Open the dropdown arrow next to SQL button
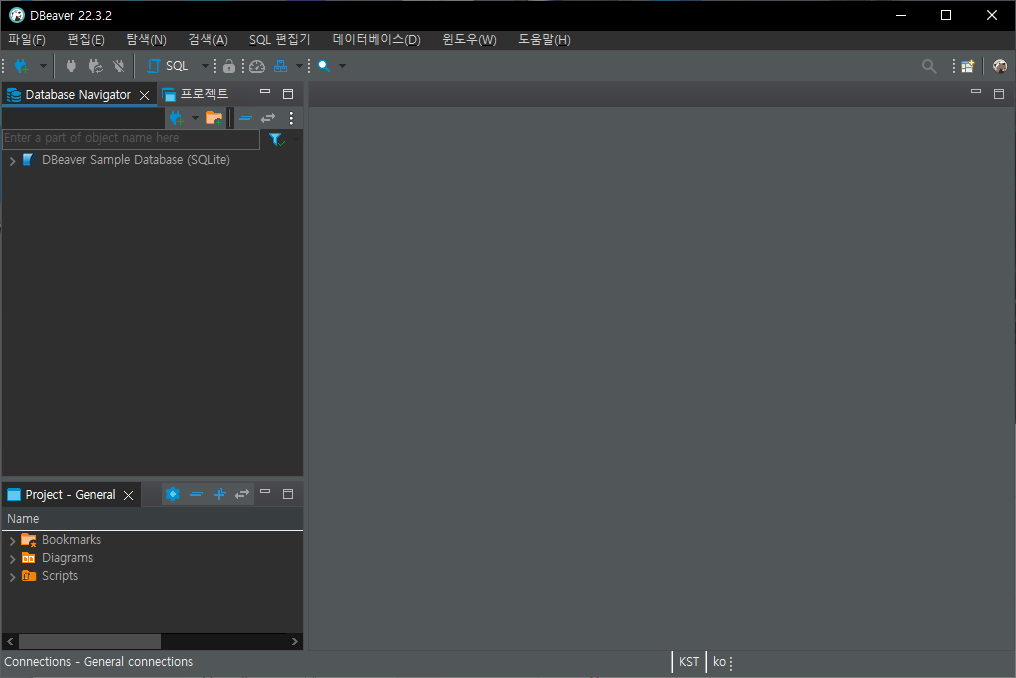 pyautogui.click(x=205, y=66)
